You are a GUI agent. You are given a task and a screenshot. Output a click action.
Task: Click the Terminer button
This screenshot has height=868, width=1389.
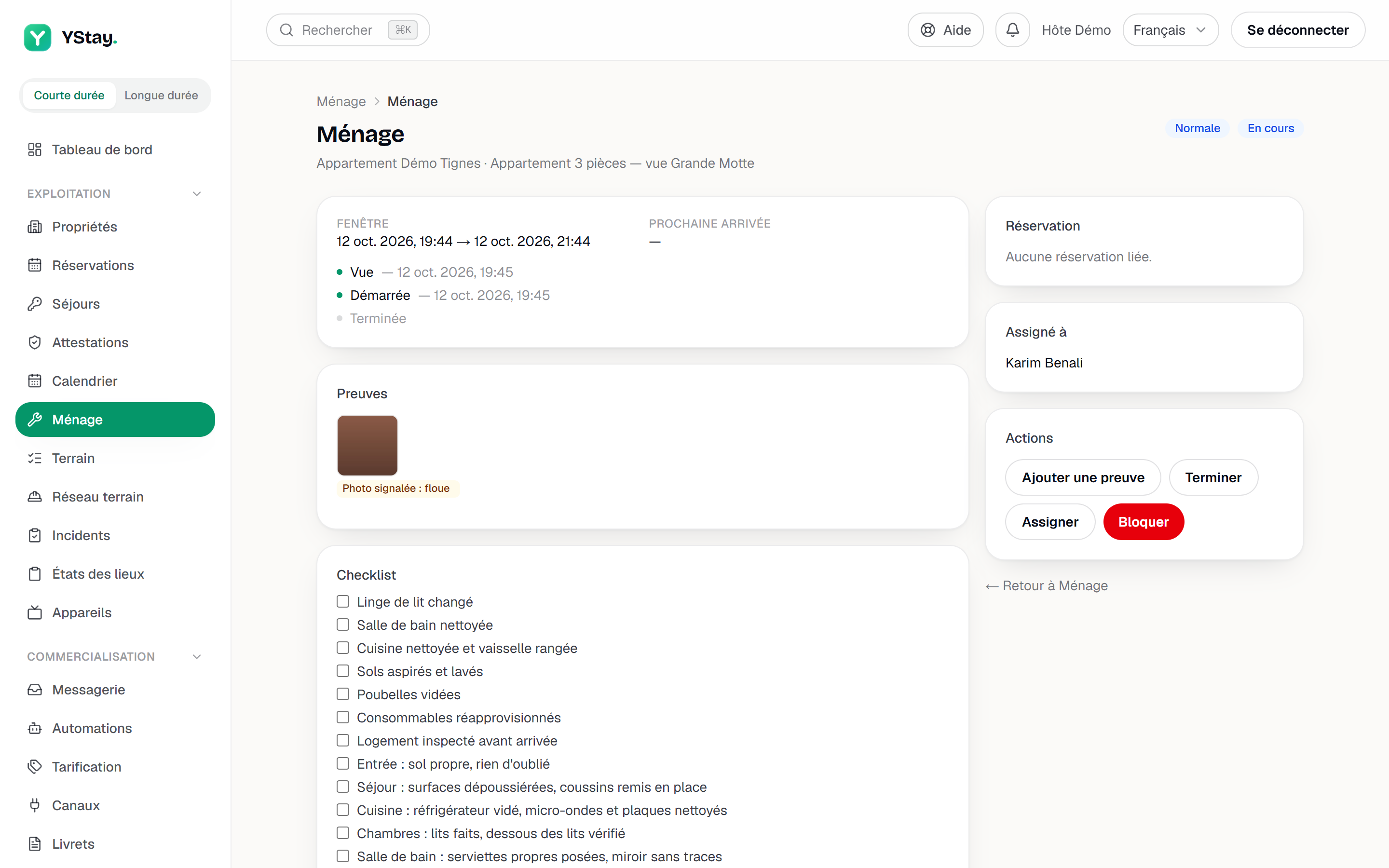(x=1213, y=477)
